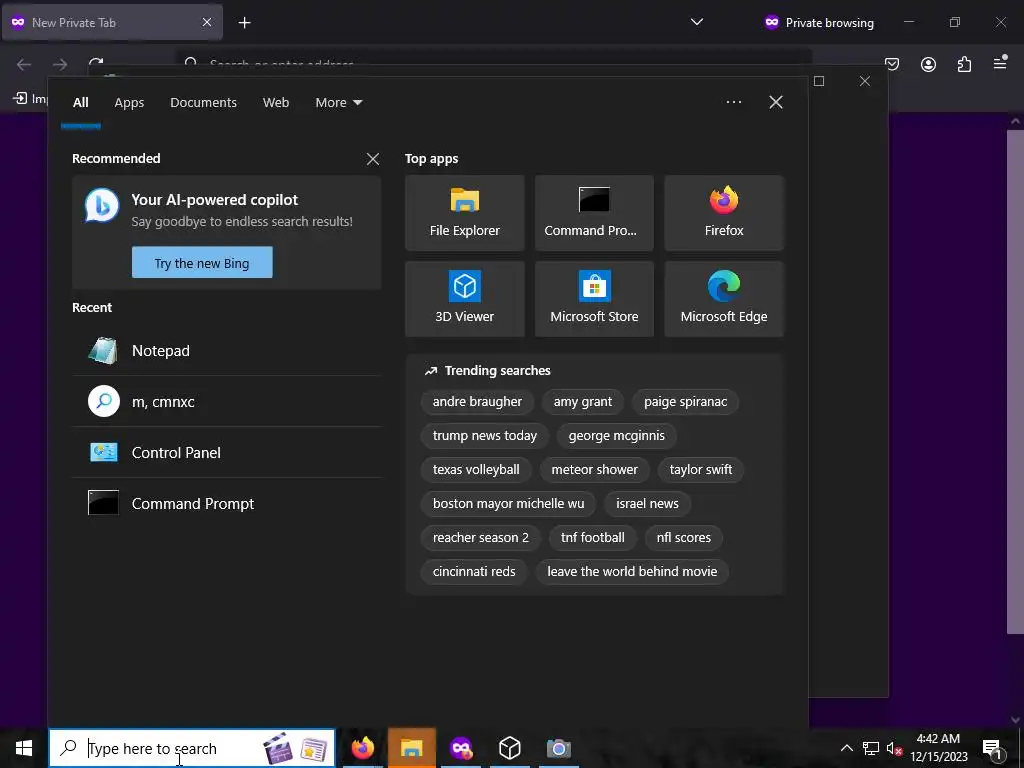
Task: Open Control Panel from Recent
Action: 227,453
